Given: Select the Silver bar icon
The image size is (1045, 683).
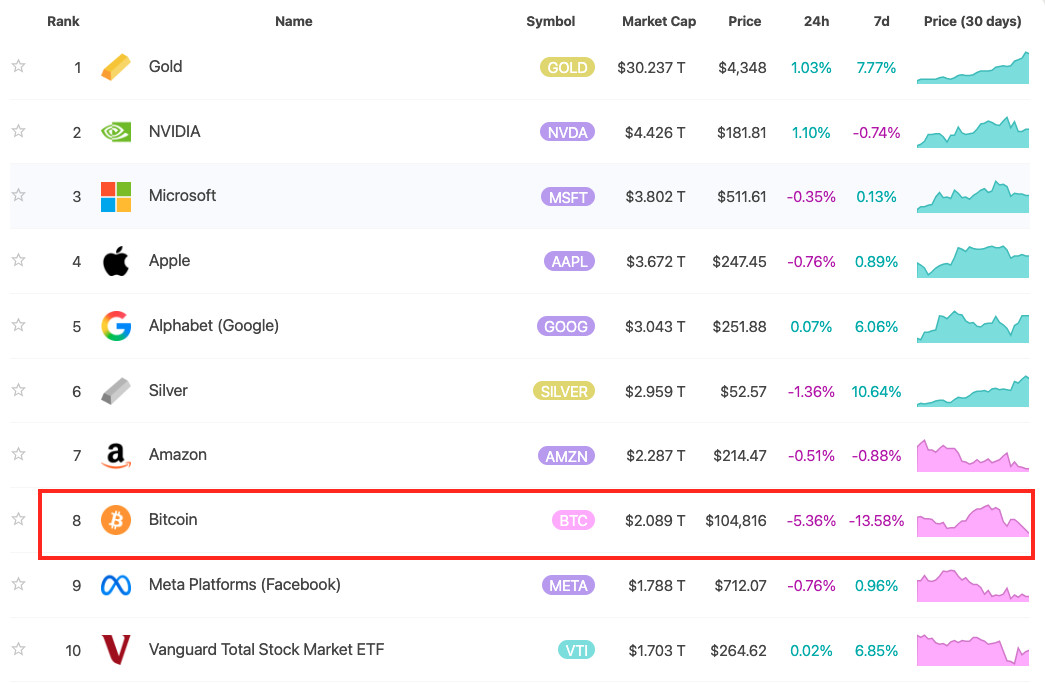Looking at the screenshot, I should tap(114, 390).
